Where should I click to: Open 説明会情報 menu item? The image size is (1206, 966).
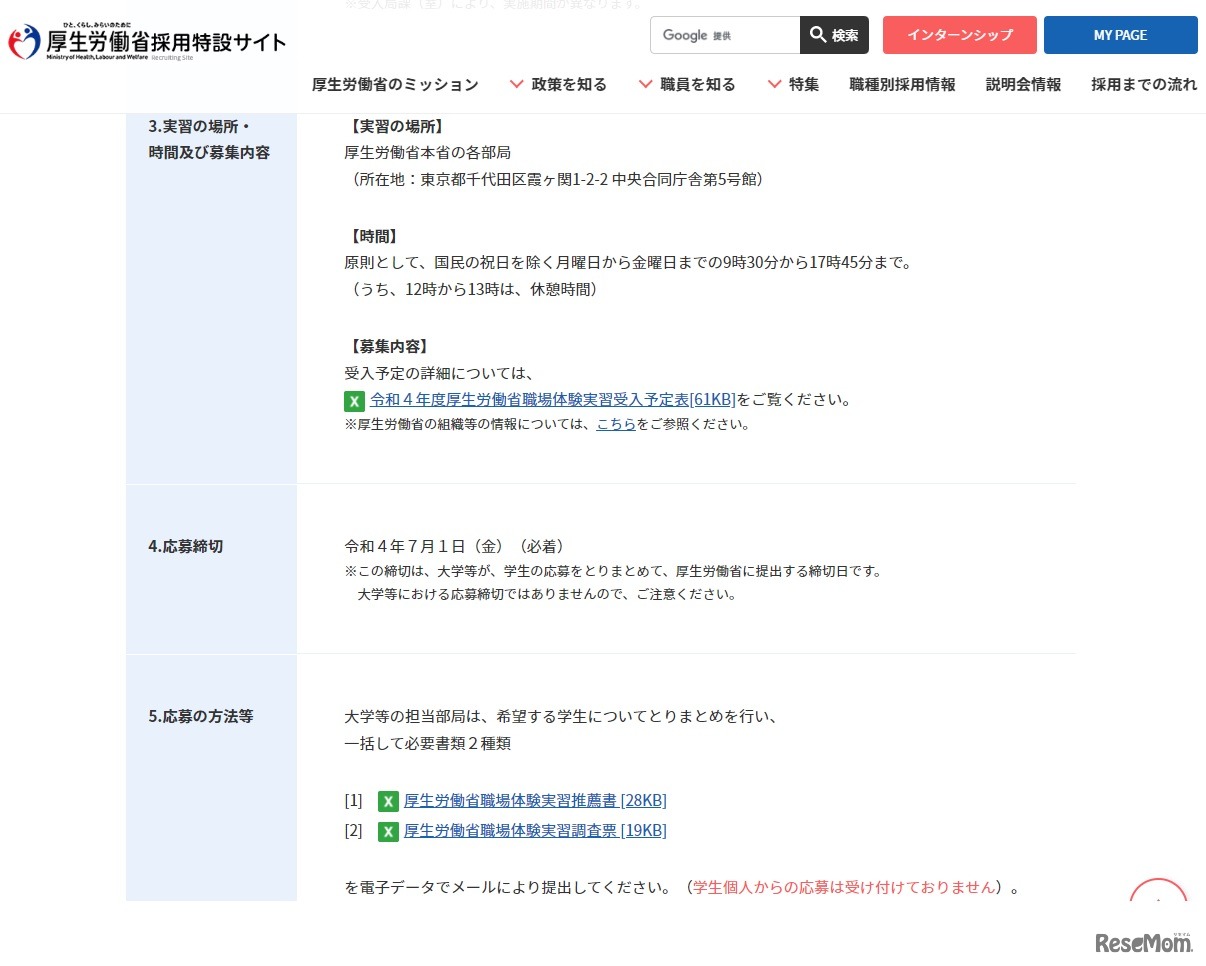(x=1023, y=85)
